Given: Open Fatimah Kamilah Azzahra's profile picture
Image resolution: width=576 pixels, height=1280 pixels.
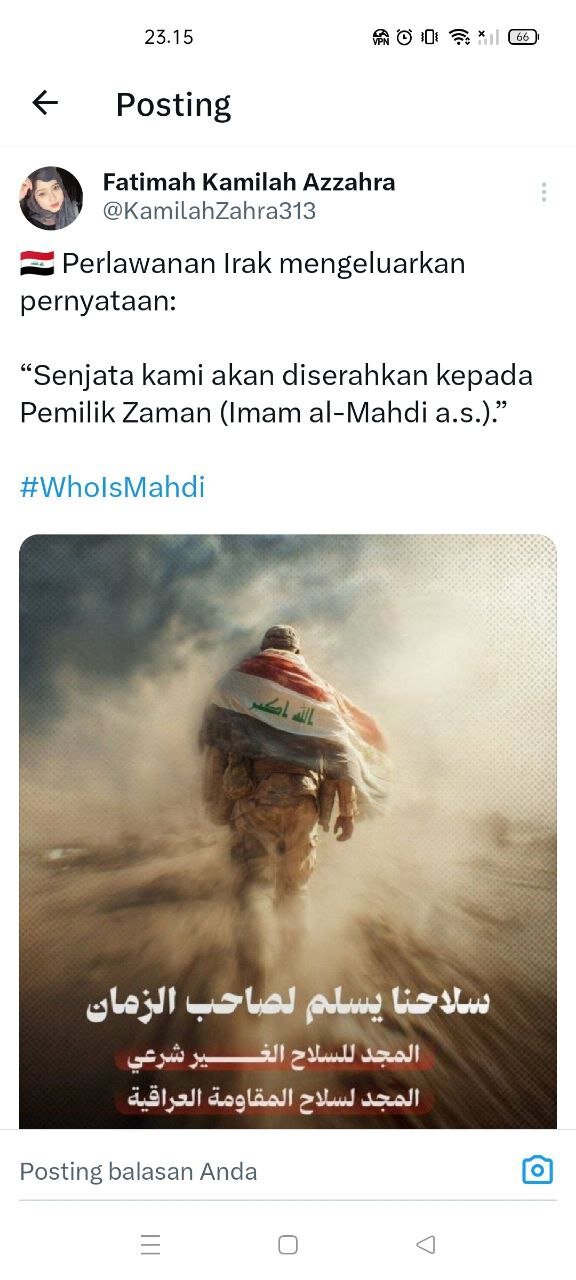Looking at the screenshot, I should (x=51, y=198).
